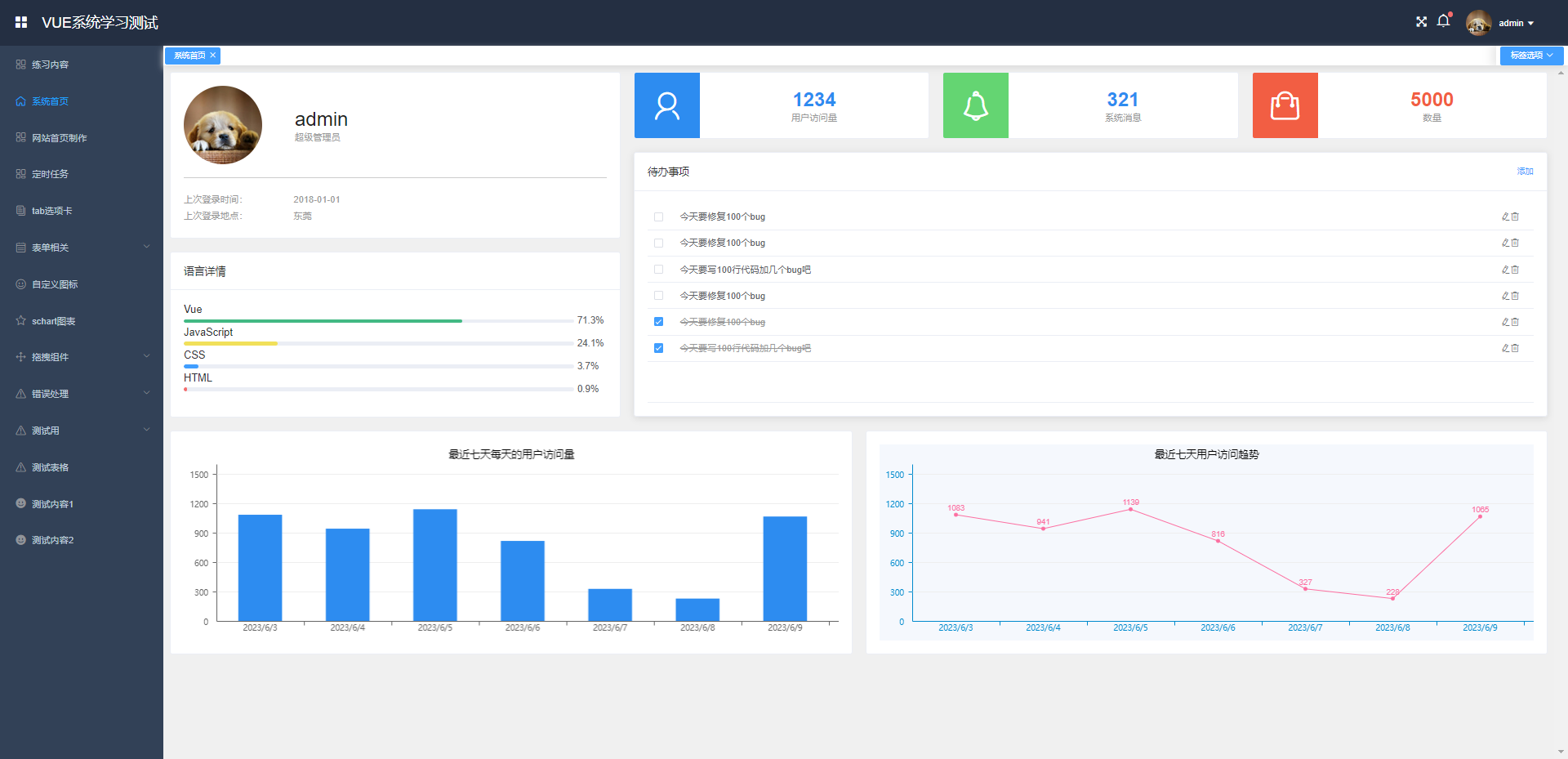Click the Vue language progress bar

click(378, 321)
